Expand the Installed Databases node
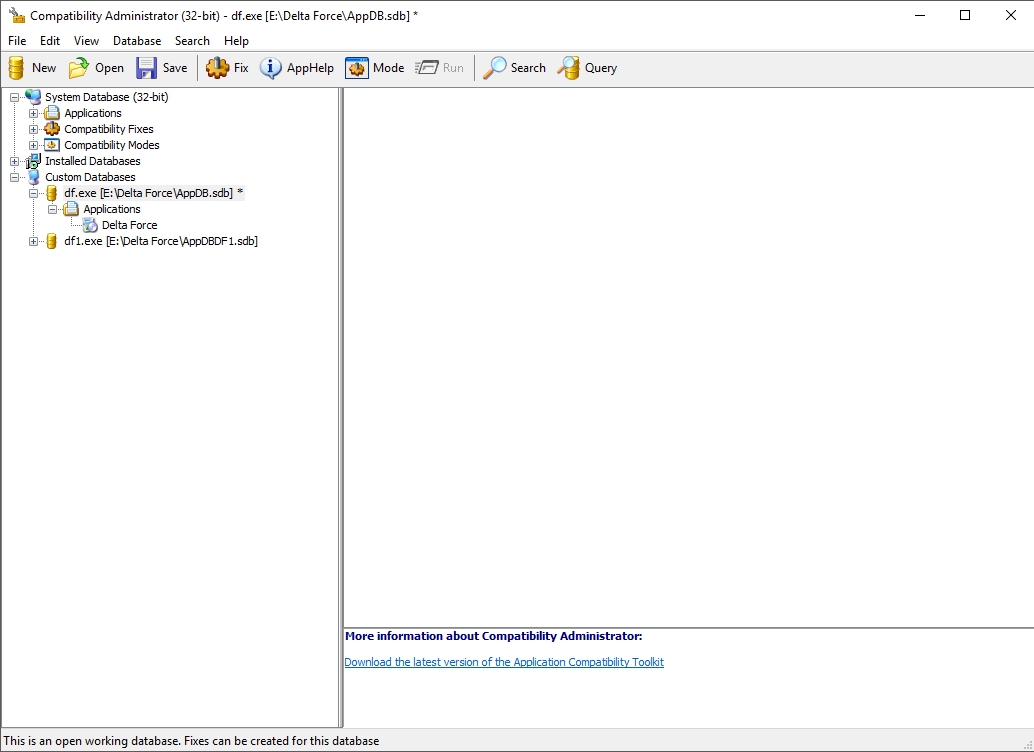Viewport: 1034px width, 752px height. pos(15,161)
